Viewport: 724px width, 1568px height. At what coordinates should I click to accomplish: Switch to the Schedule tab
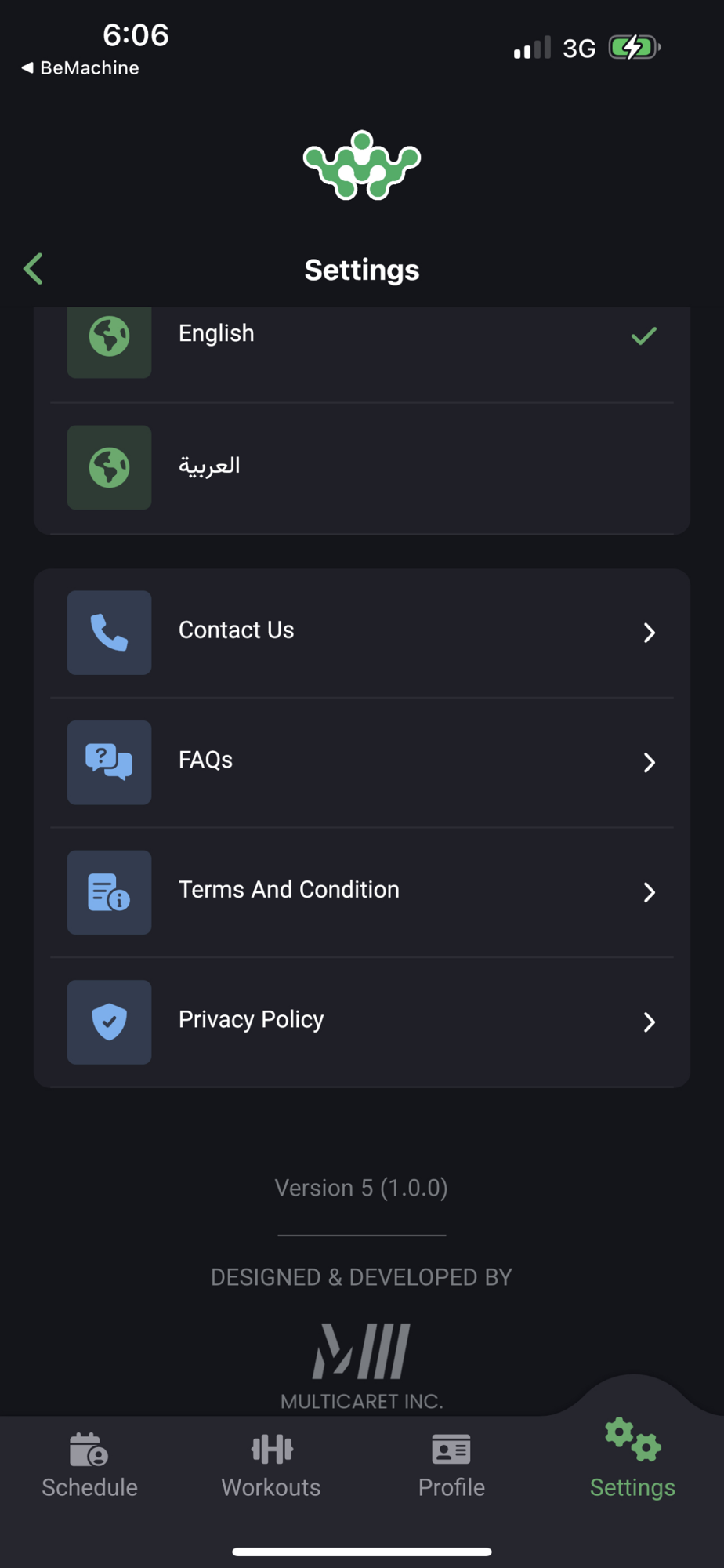click(x=90, y=1465)
